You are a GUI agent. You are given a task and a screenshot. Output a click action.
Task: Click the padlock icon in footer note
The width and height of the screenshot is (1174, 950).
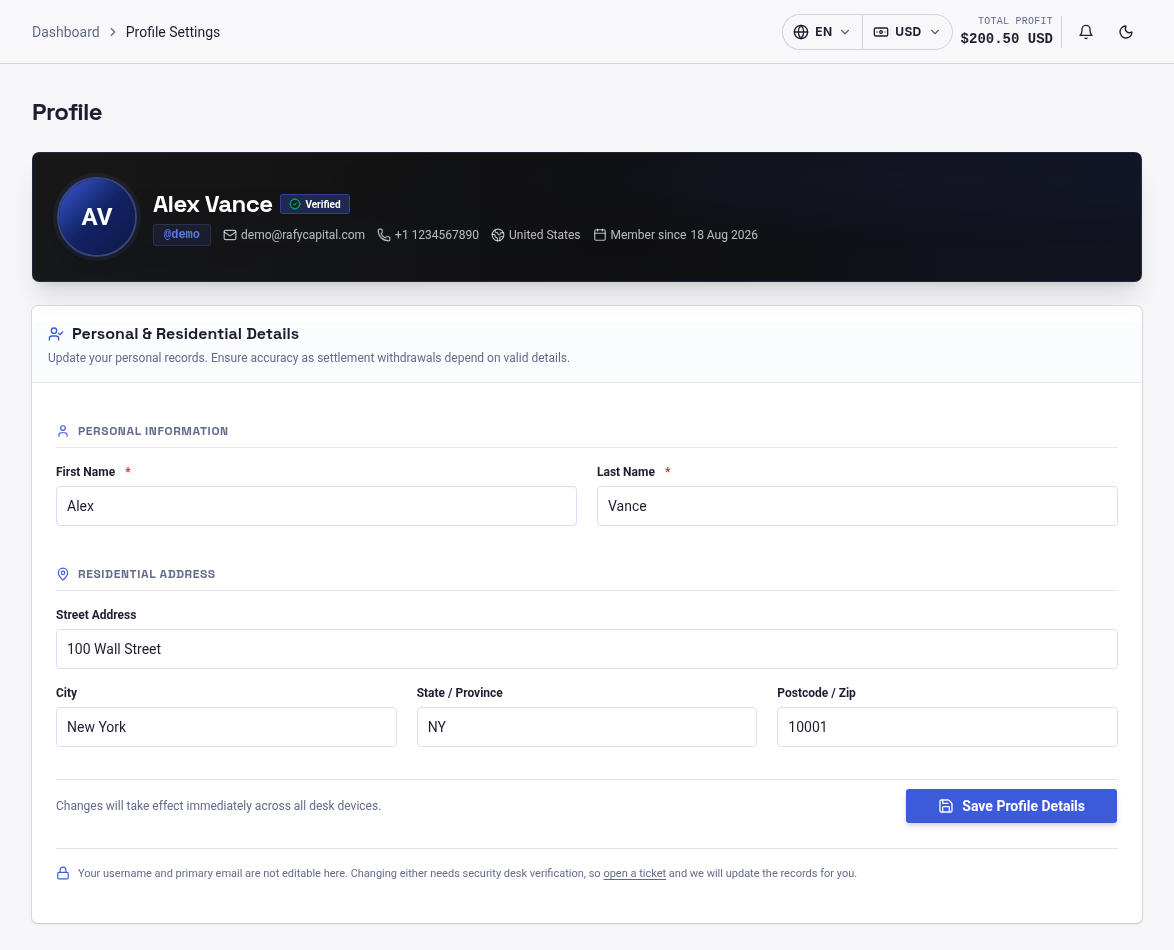point(63,874)
